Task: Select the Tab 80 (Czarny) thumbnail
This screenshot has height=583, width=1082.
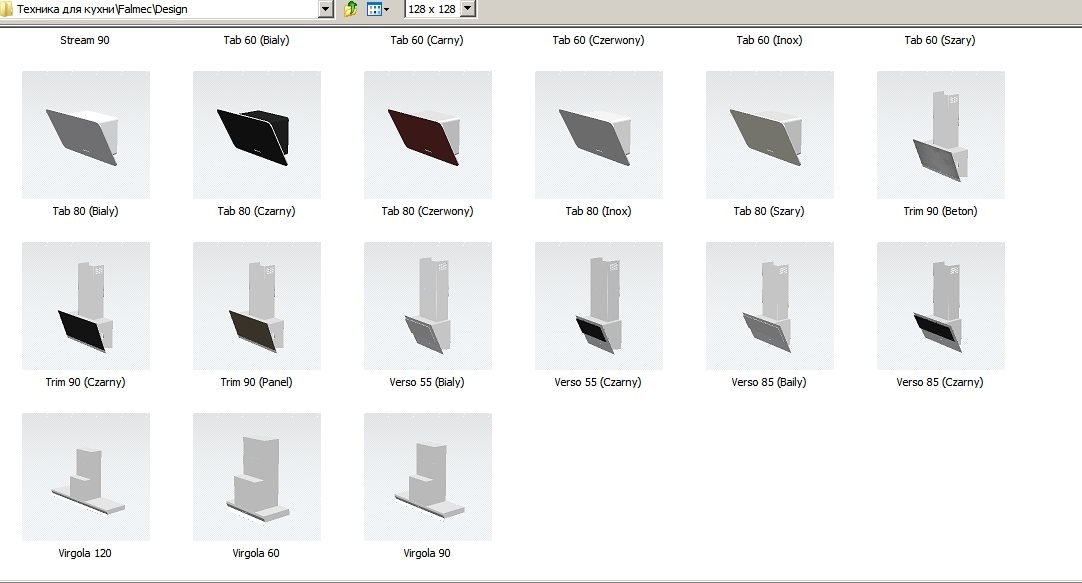Action: [257, 135]
